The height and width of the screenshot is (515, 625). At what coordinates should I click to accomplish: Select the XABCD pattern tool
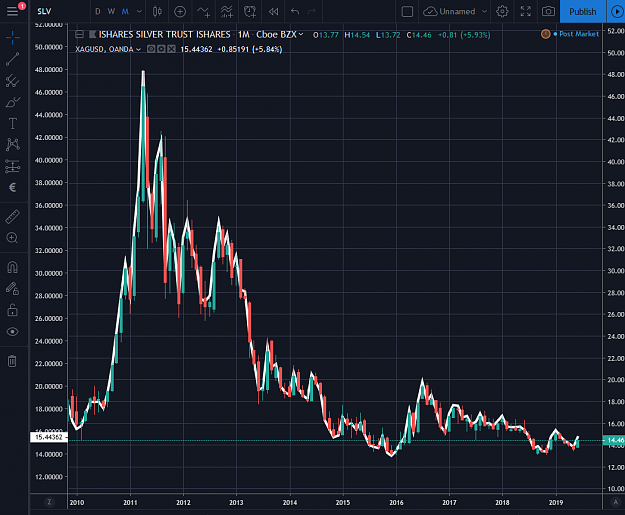tap(12, 144)
